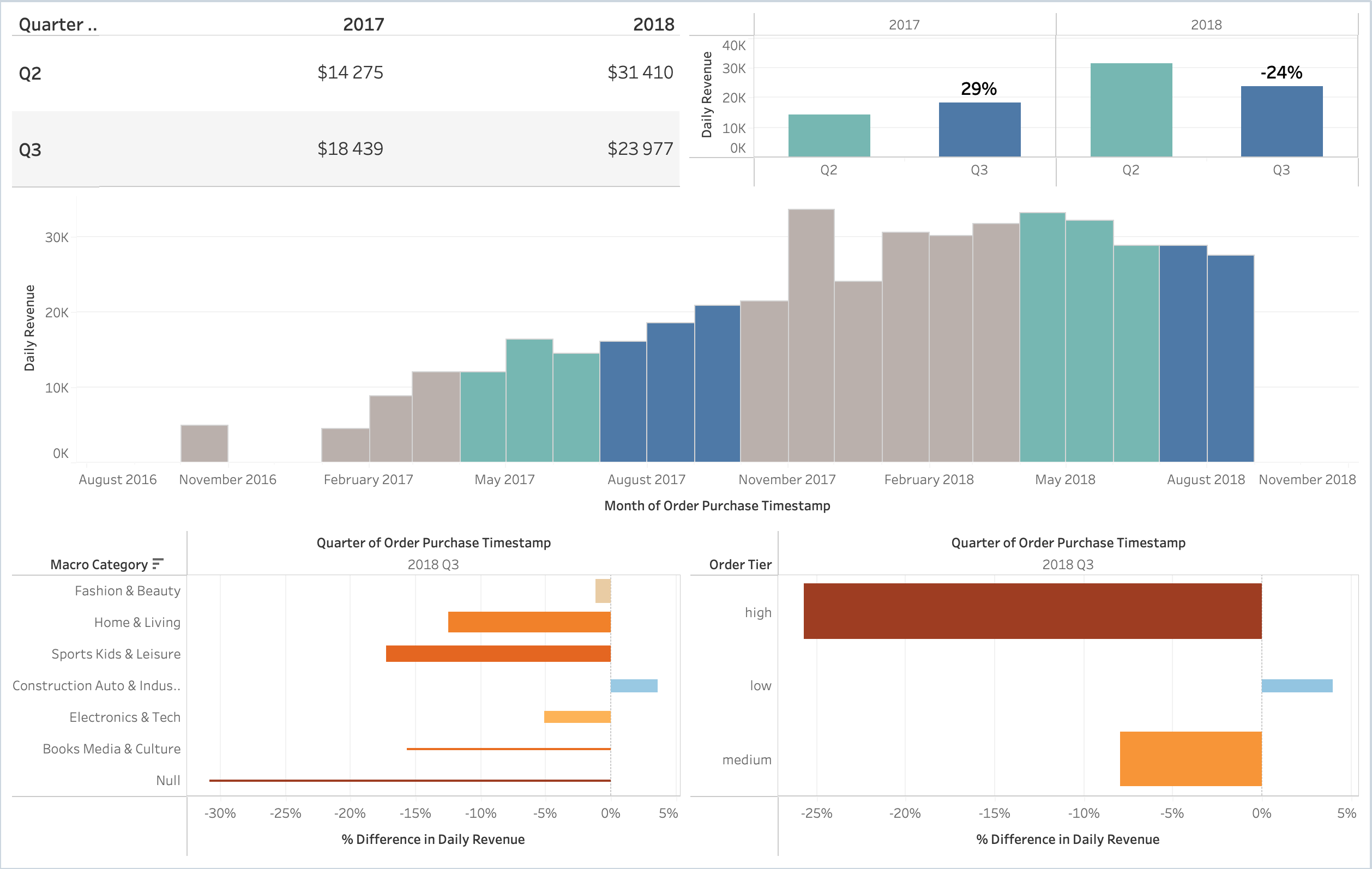Viewport: 1372px width, 869px height.
Task: Click the 2017 Q3 bar labeled 29%
Action: pyautogui.click(x=979, y=129)
